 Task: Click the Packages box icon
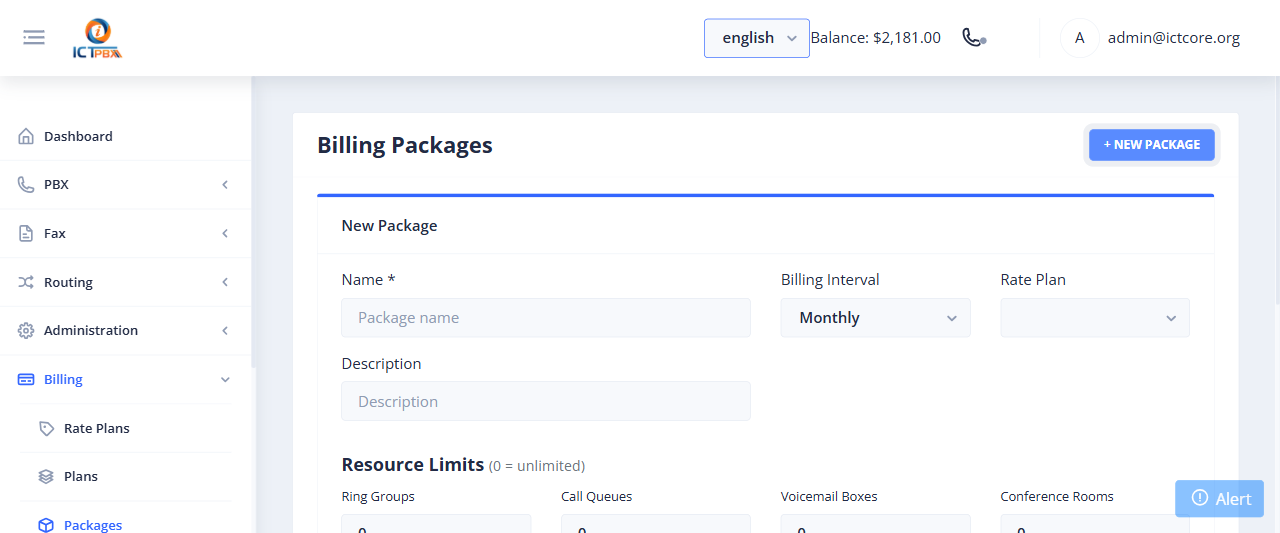pyautogui.click(x=46, y=525)
